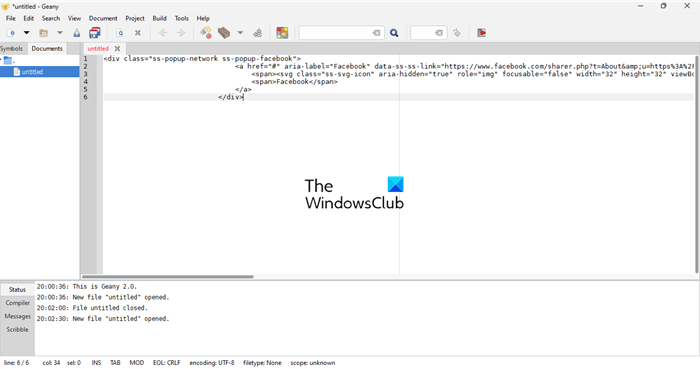Click the save all files icon
The width and height of the screenshot is (700, 369).
point(95,33)
